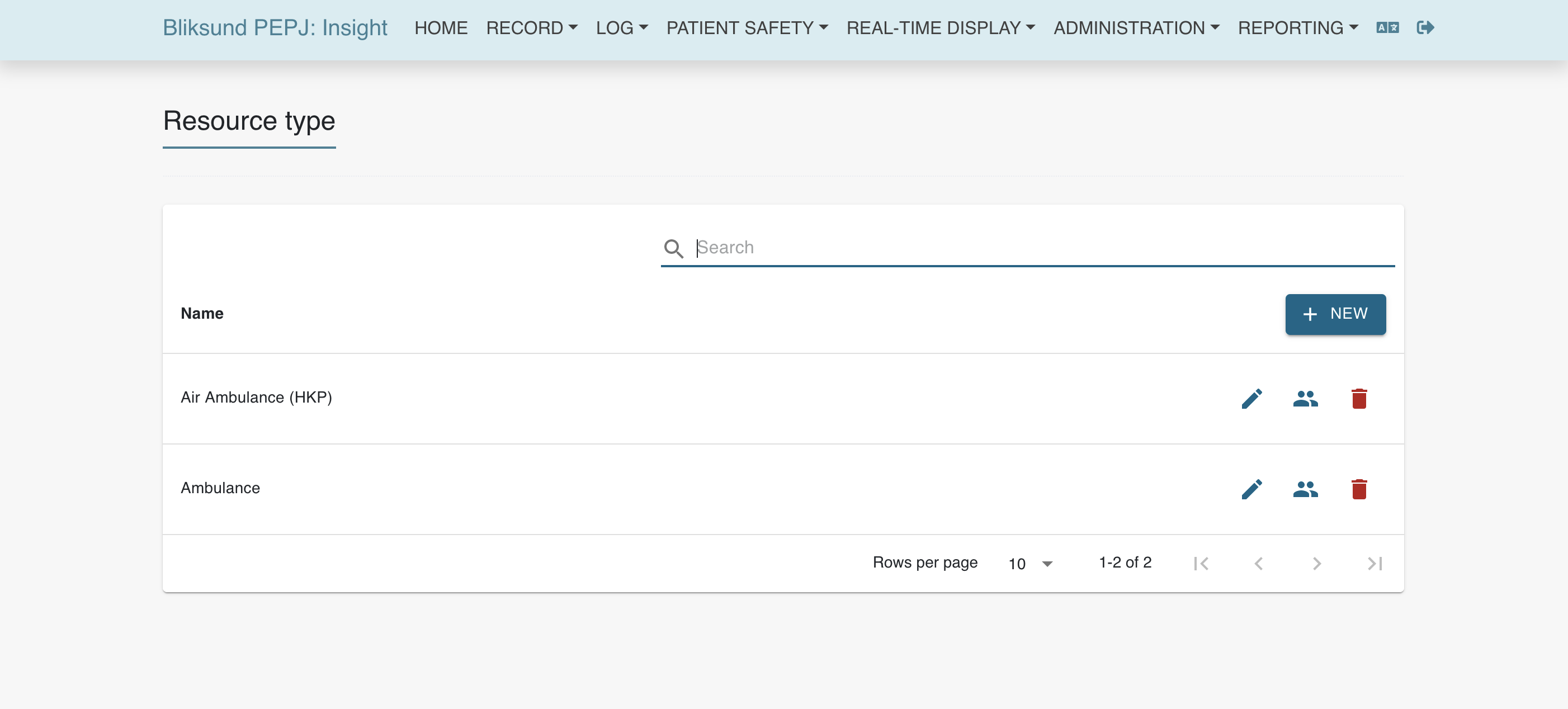
Task: Expand the Patient Safety menu
Action: click(x=747, y=28)
